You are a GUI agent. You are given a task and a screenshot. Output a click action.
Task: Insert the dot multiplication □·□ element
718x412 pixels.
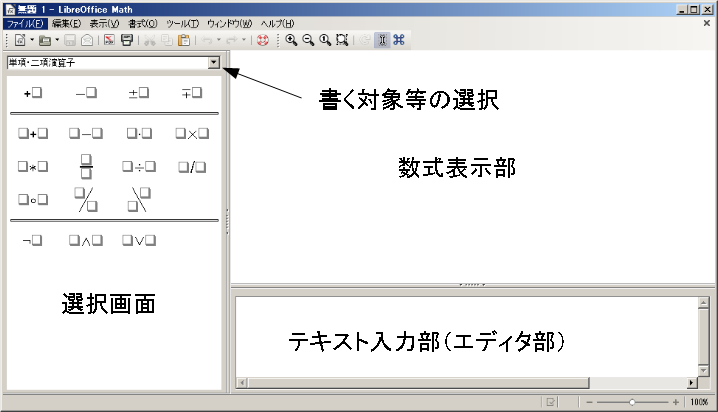click(x=139, y=134)
